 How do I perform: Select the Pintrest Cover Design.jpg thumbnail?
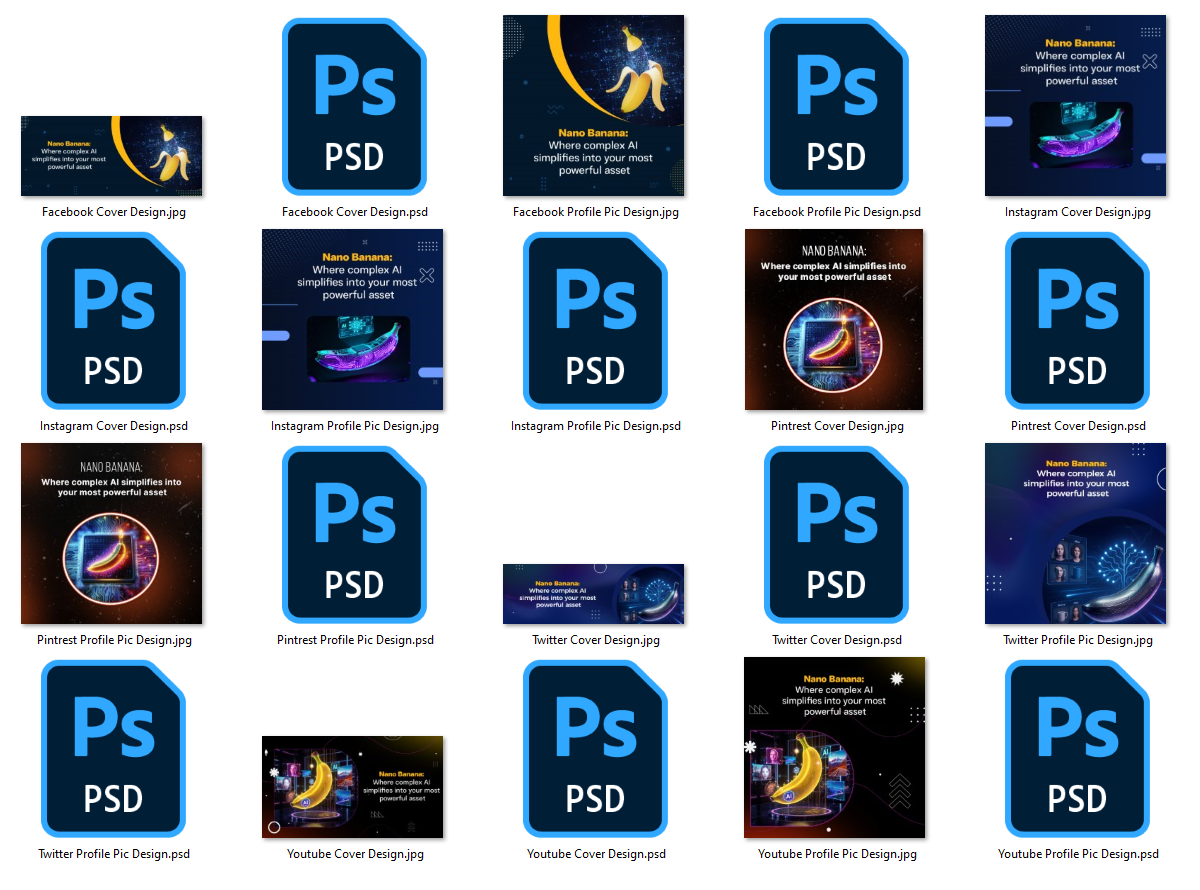[835, 320]
